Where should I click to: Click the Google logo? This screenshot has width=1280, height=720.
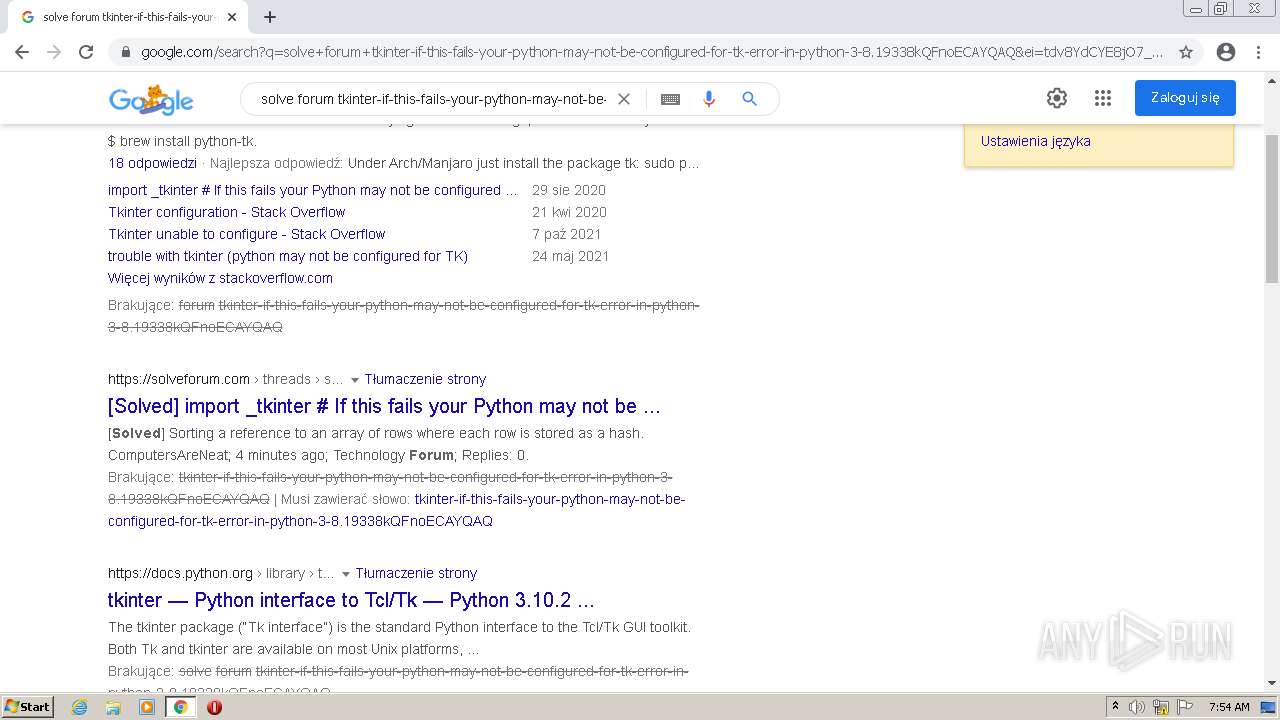pyautogui.click(x=151, y=99)
